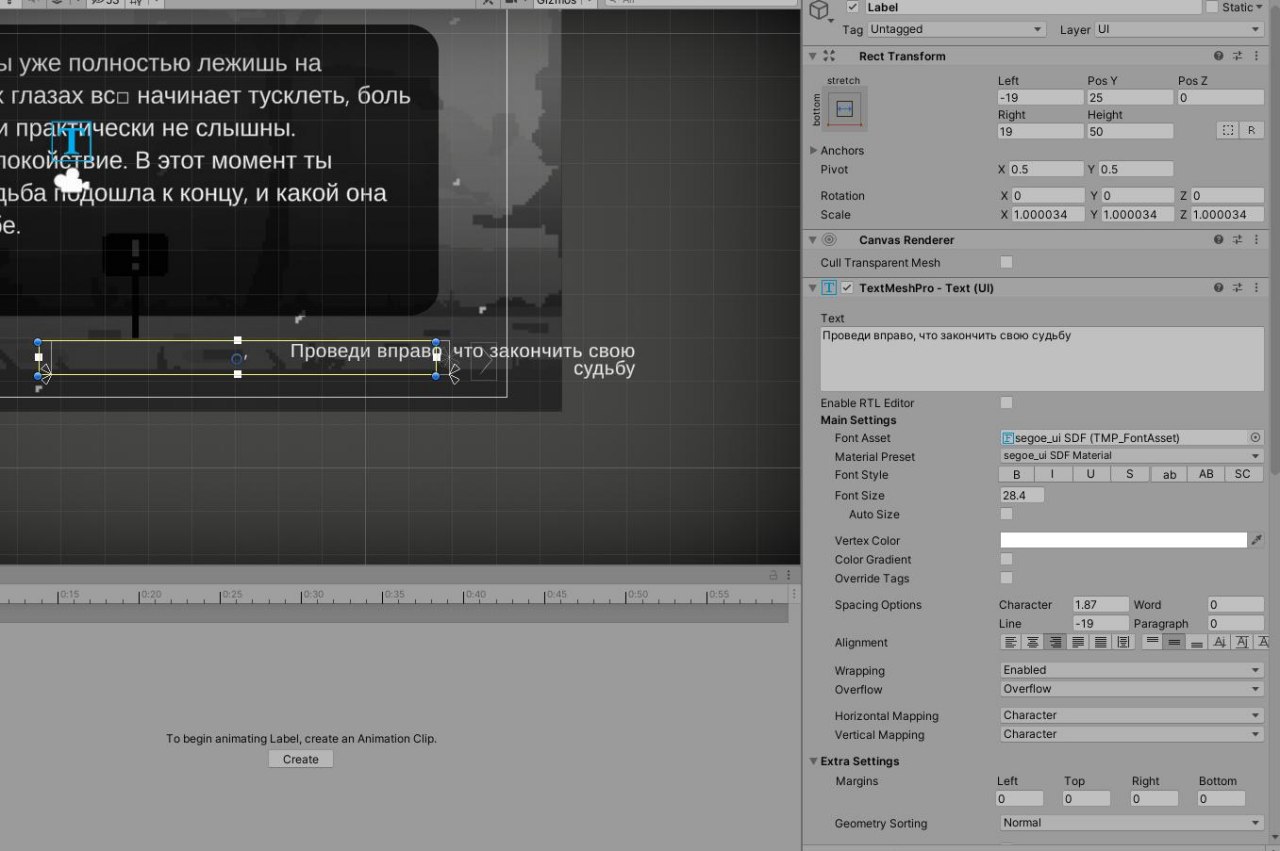Toggle the Static checkbox
Screen dimensions: 1280x851
click(x=1212, y=7)
